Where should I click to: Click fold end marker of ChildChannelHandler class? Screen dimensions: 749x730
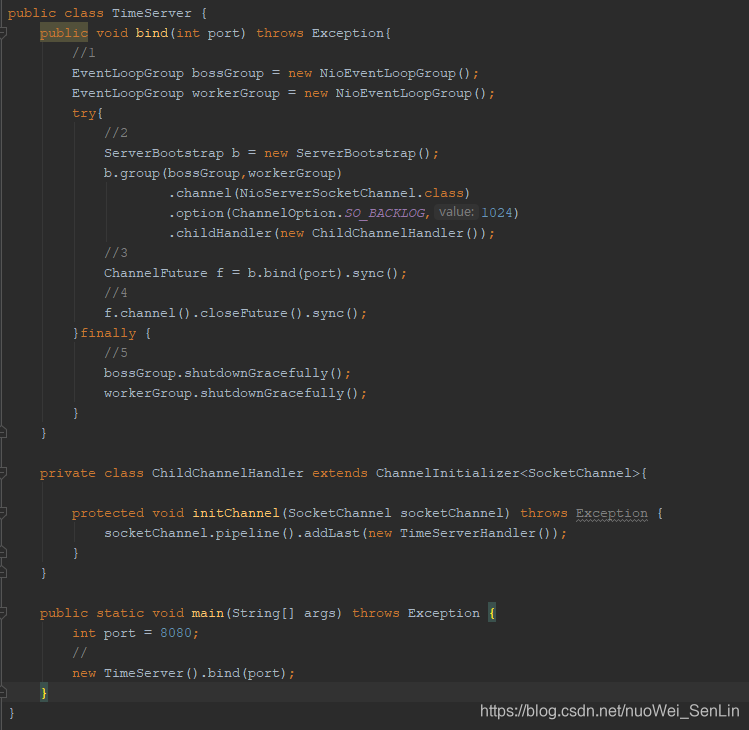tap(2, 573)
